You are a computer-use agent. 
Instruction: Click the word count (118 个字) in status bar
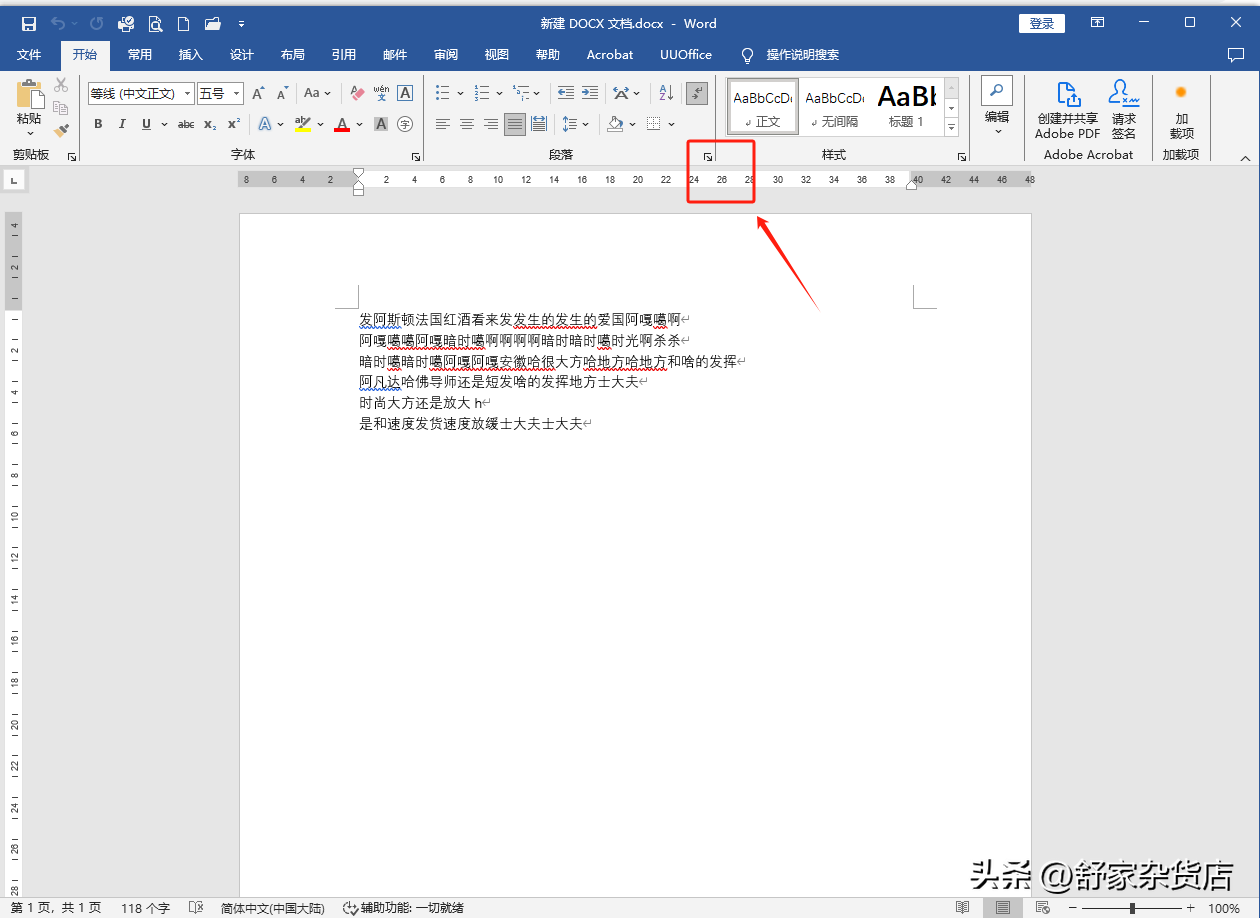146,908
